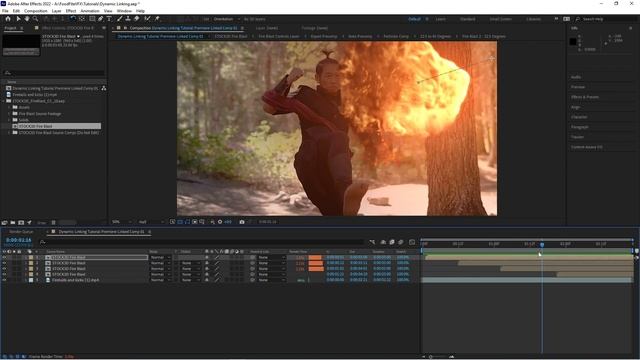Open the Character panel
This screenshot has width=640, height=360.
579,117
